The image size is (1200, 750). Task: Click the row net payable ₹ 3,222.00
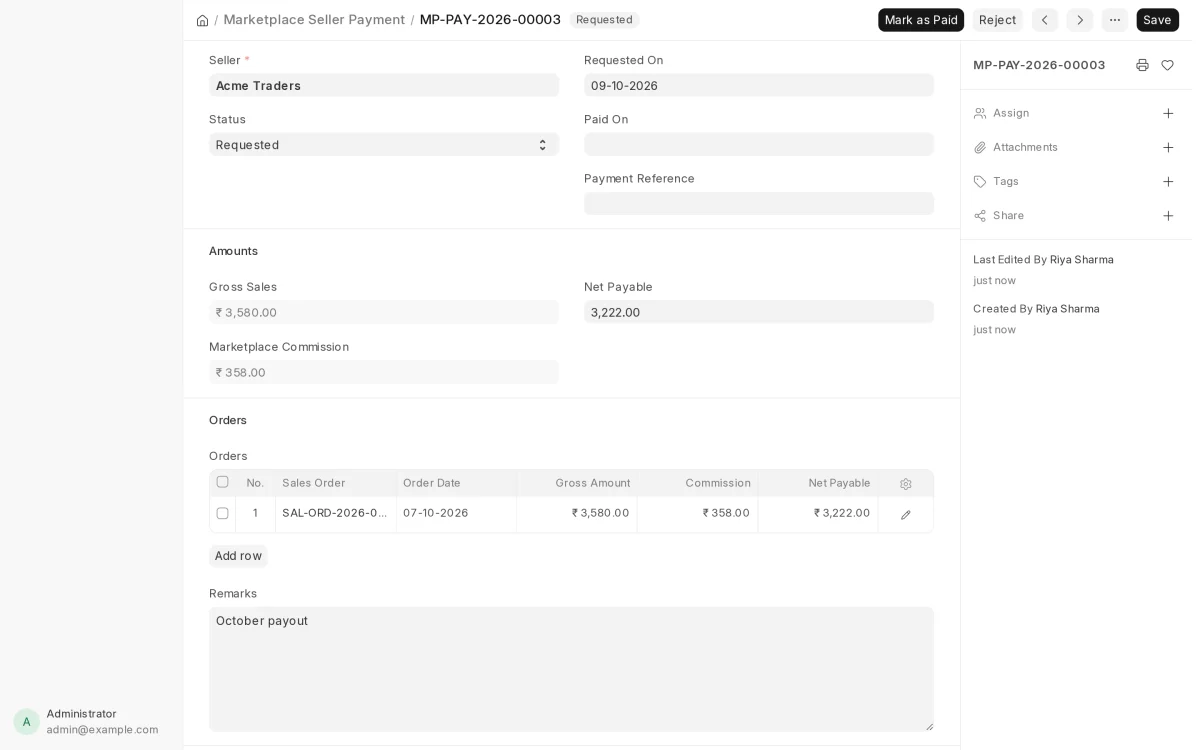(x=818, y=513)
